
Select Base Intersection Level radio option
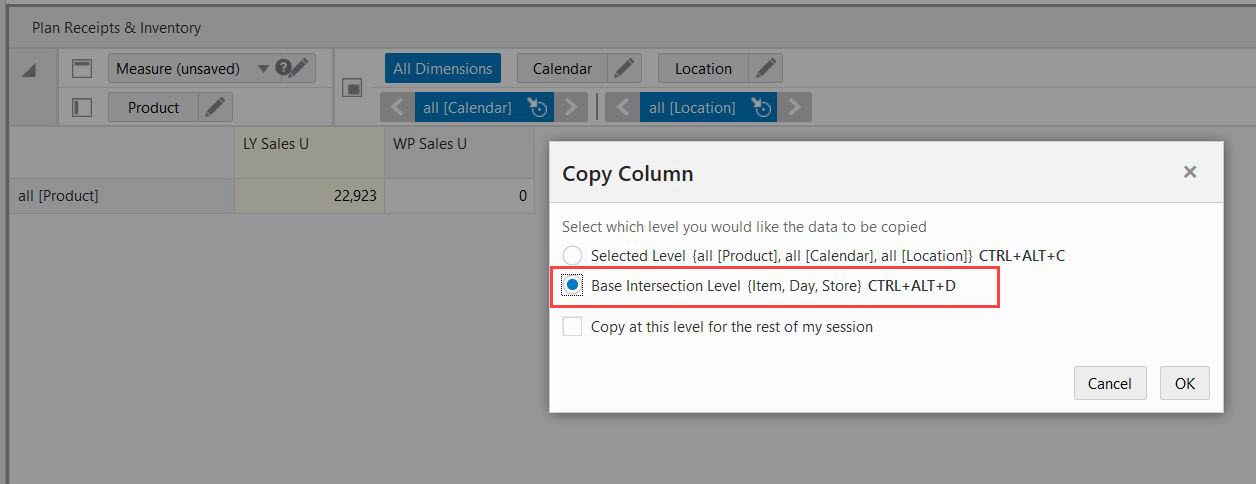(x=573, y=286)
